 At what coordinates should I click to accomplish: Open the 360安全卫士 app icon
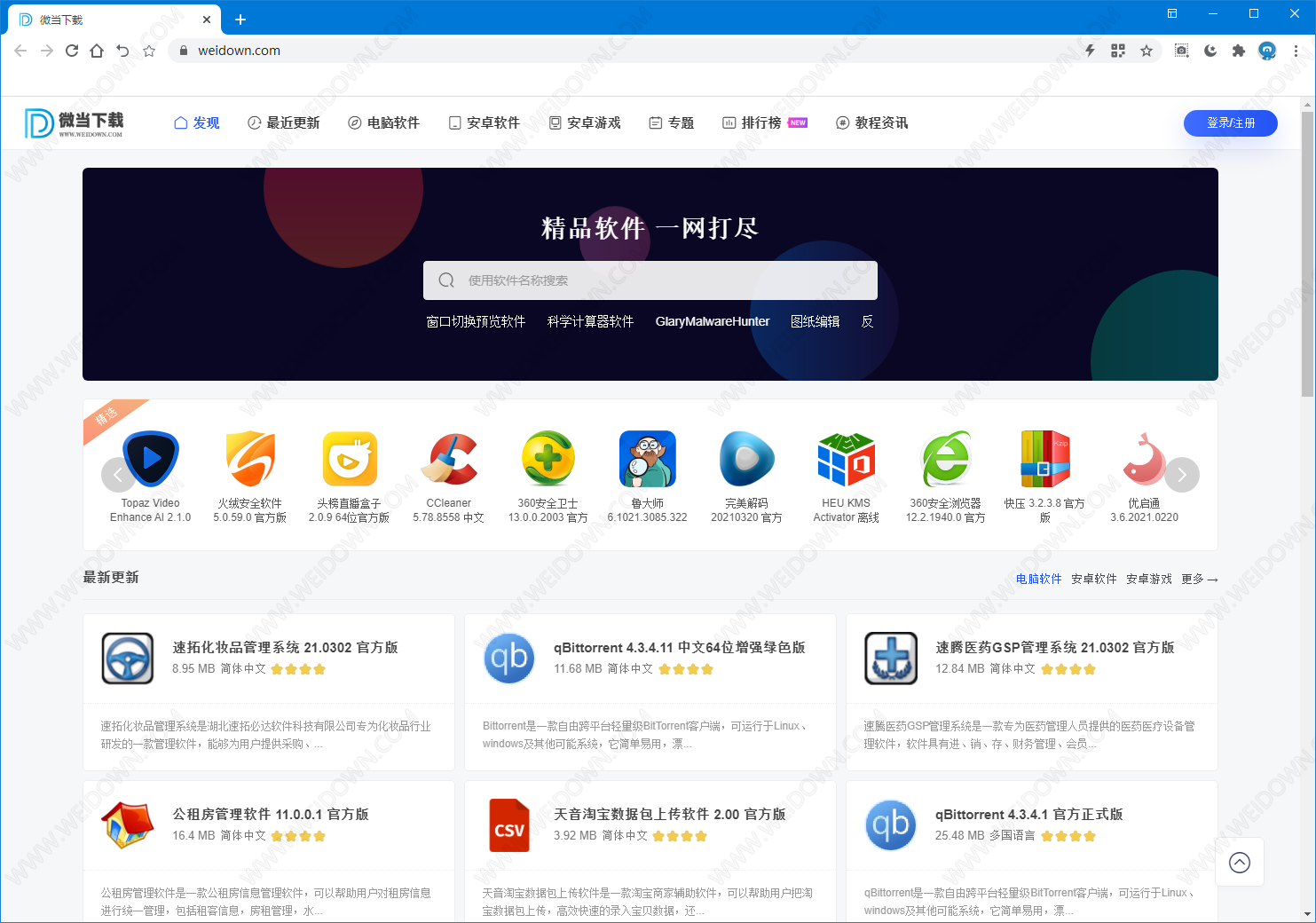(548, 459)
